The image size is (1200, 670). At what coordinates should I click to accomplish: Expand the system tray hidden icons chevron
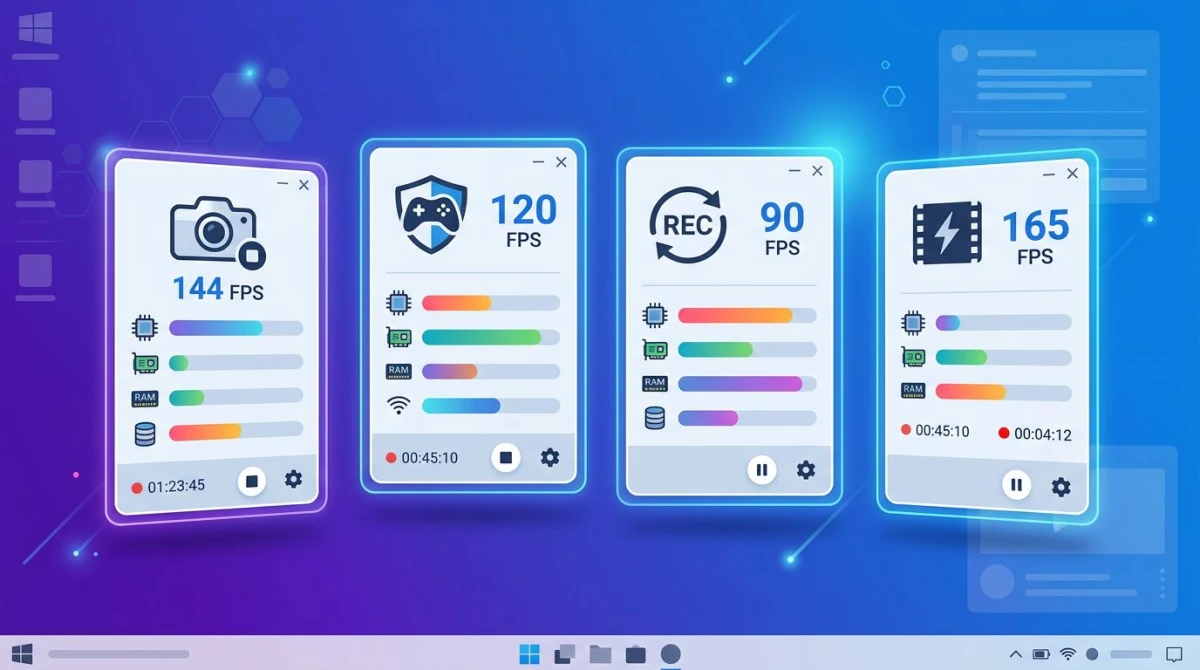[x=1015, y=654]
